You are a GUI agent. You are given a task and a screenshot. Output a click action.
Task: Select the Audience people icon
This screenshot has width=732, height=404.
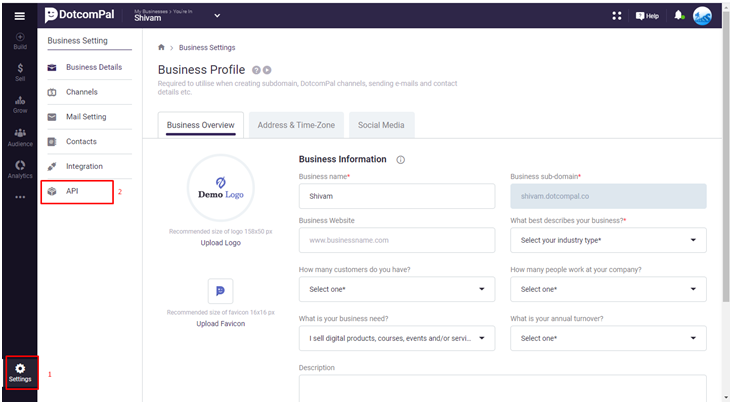tap(20, 133)
